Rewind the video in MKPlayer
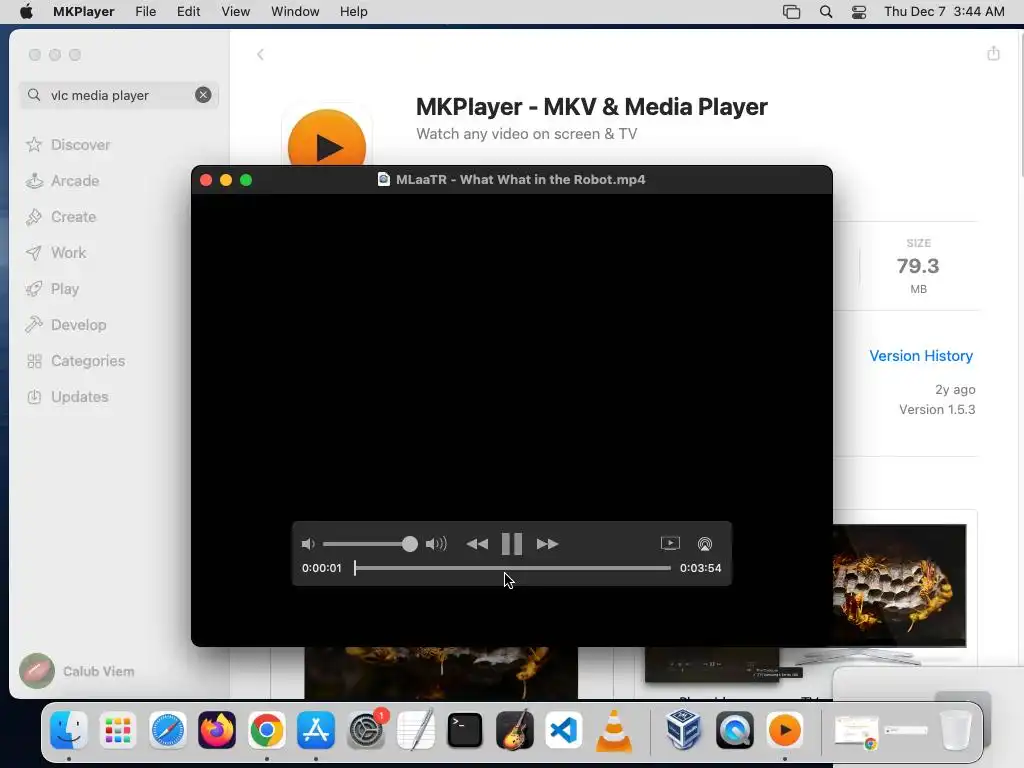This screenshot has width=1024, height=768. click(477, 544)
